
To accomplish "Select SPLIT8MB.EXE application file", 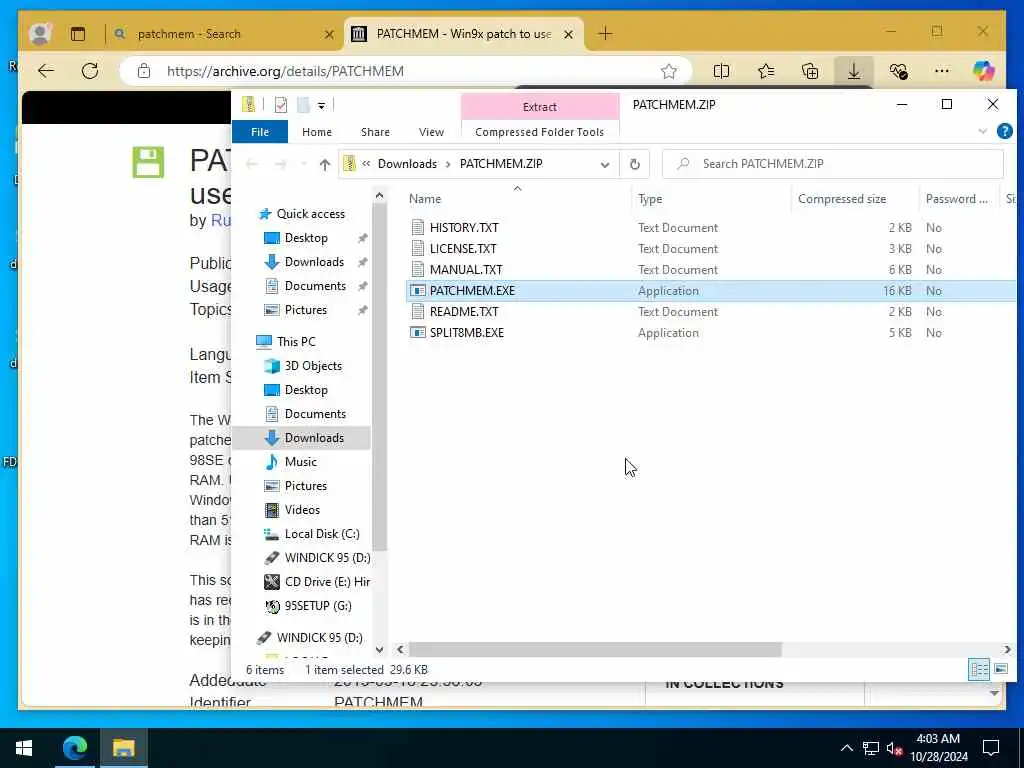I will (466, 332).
